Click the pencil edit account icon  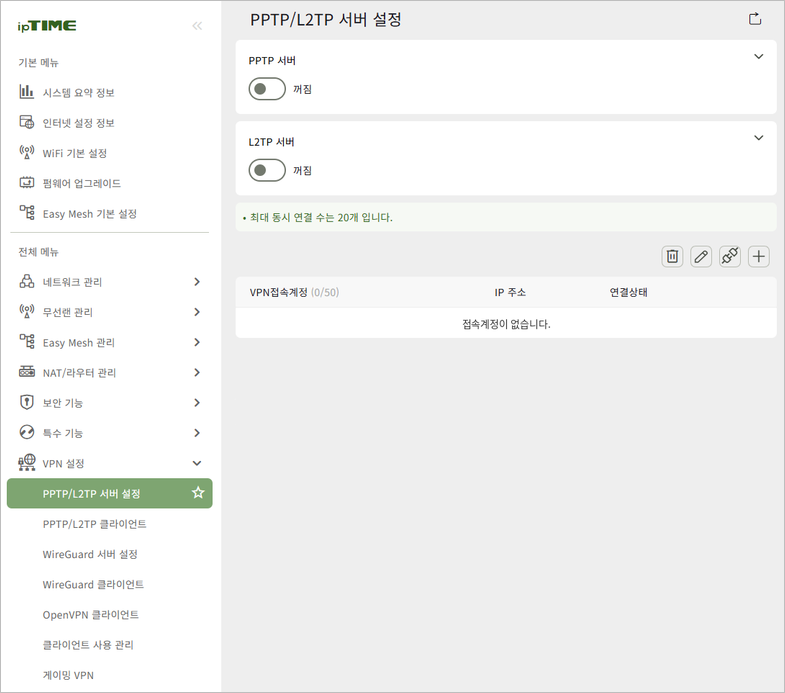point(701,256)
